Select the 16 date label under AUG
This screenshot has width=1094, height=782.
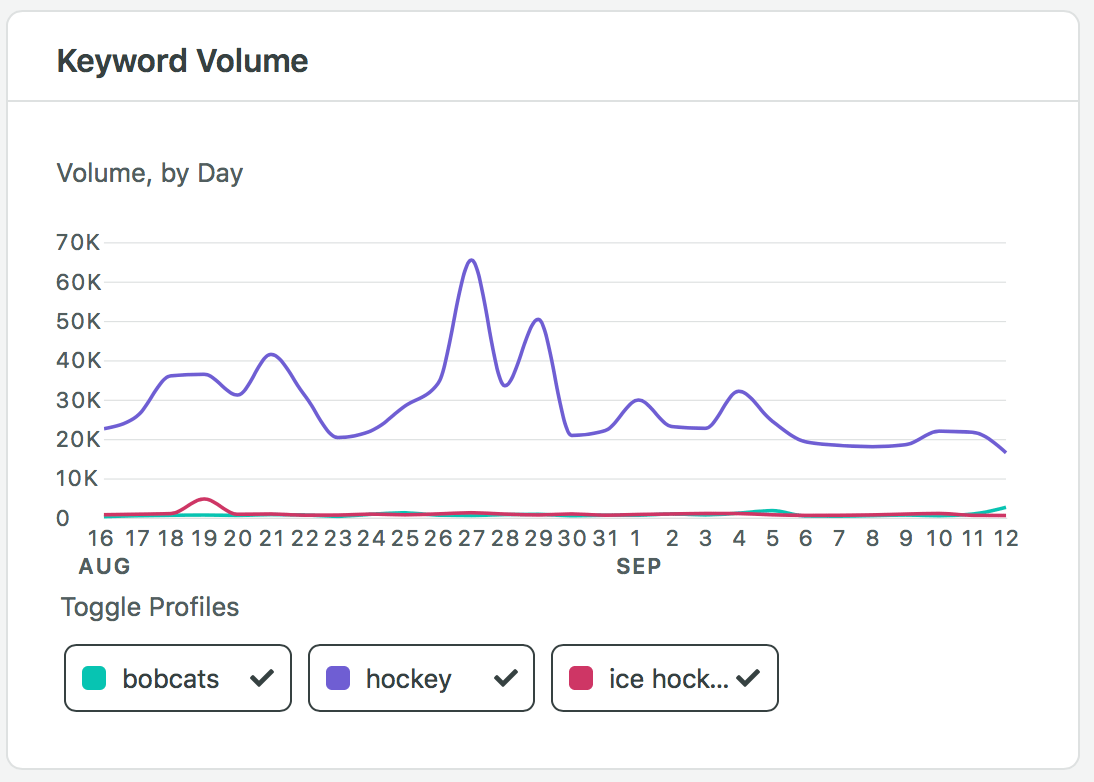100,539
